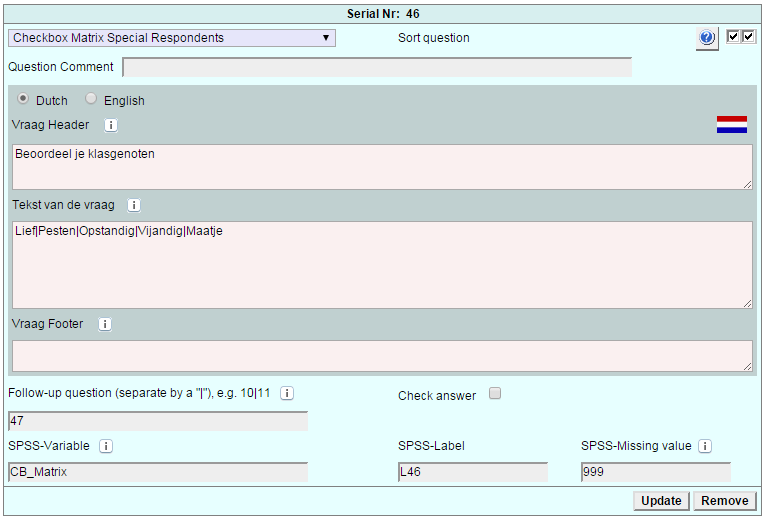This screenshot has height=520, width=766.
Task: Open info icon next to Vraag Header
Action: [x=111, y=125]
